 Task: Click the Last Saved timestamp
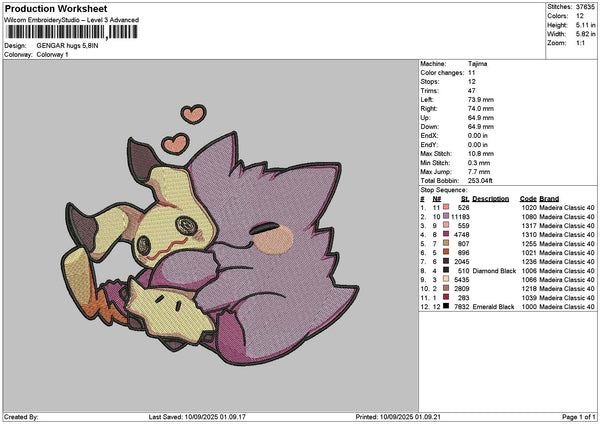197,417
